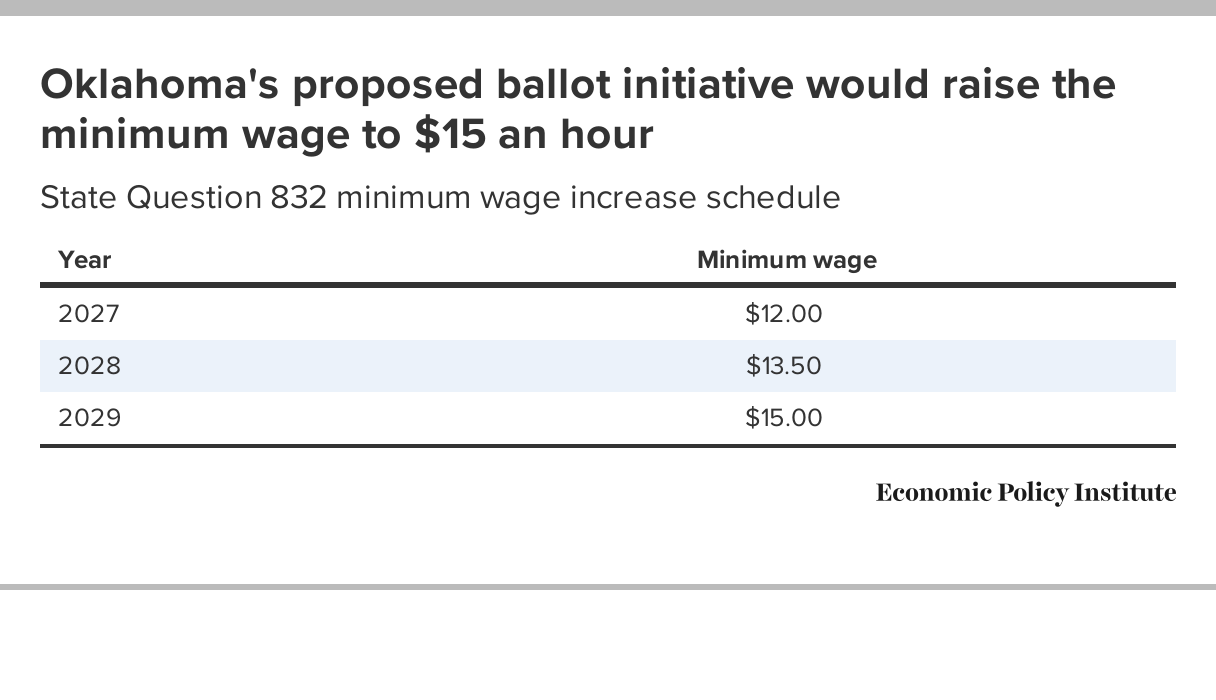
Task: Select the "State Question" subtitle text
Action: (x=150, y=198)
